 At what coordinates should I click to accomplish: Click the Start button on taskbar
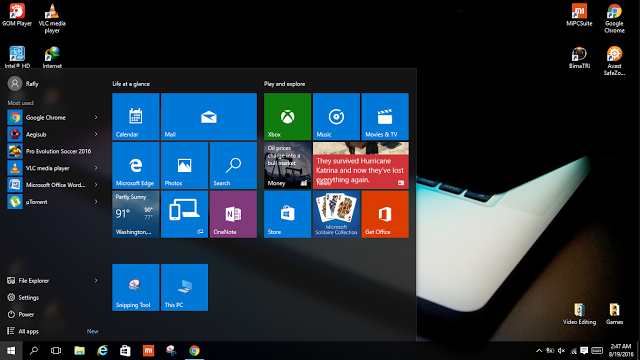coord(11,351)
